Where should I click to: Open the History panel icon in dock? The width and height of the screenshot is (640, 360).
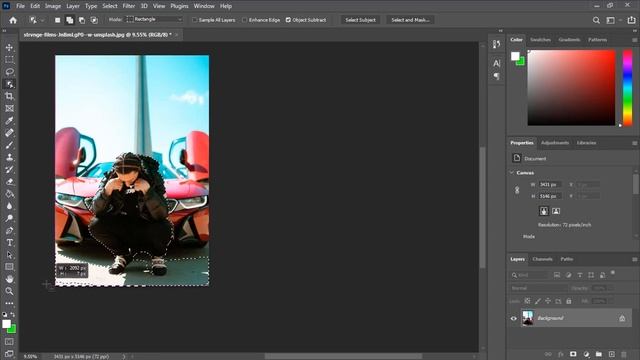tap(496, 44)
